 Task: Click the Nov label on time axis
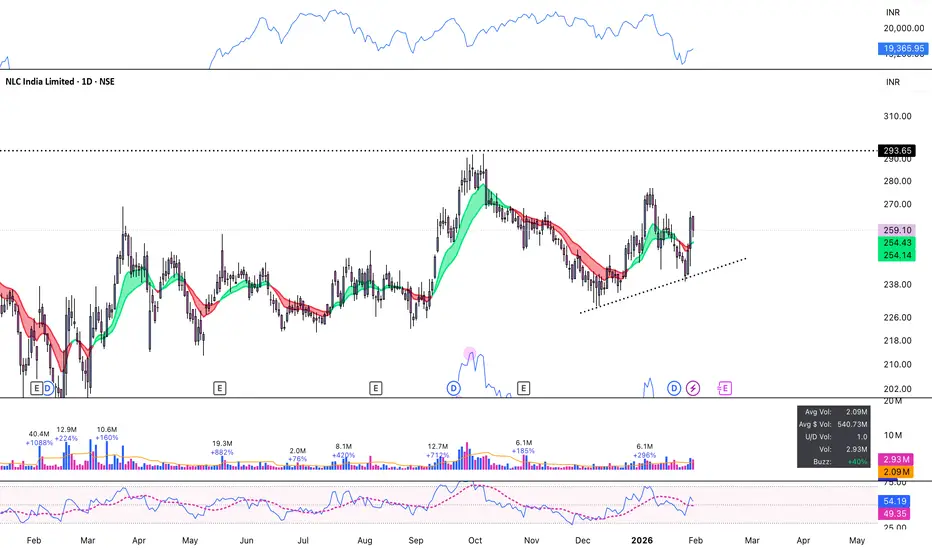coord(531,540)
